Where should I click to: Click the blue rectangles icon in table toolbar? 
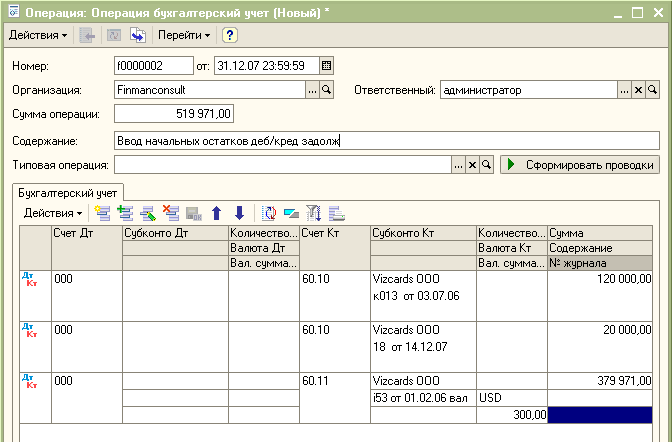[291, 213]
